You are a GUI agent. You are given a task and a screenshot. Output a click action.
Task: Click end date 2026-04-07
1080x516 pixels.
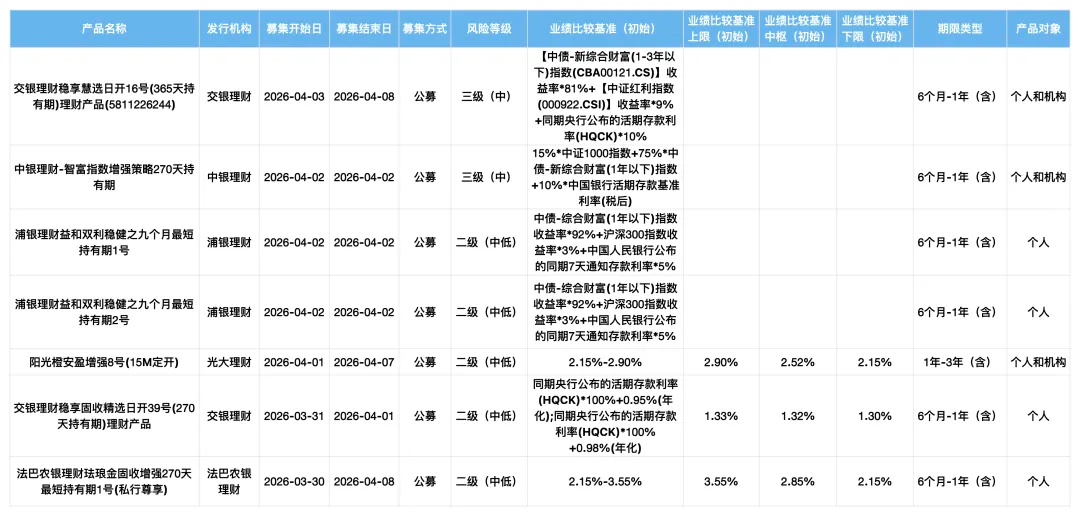pyautogui.click(x=364, y=362)
